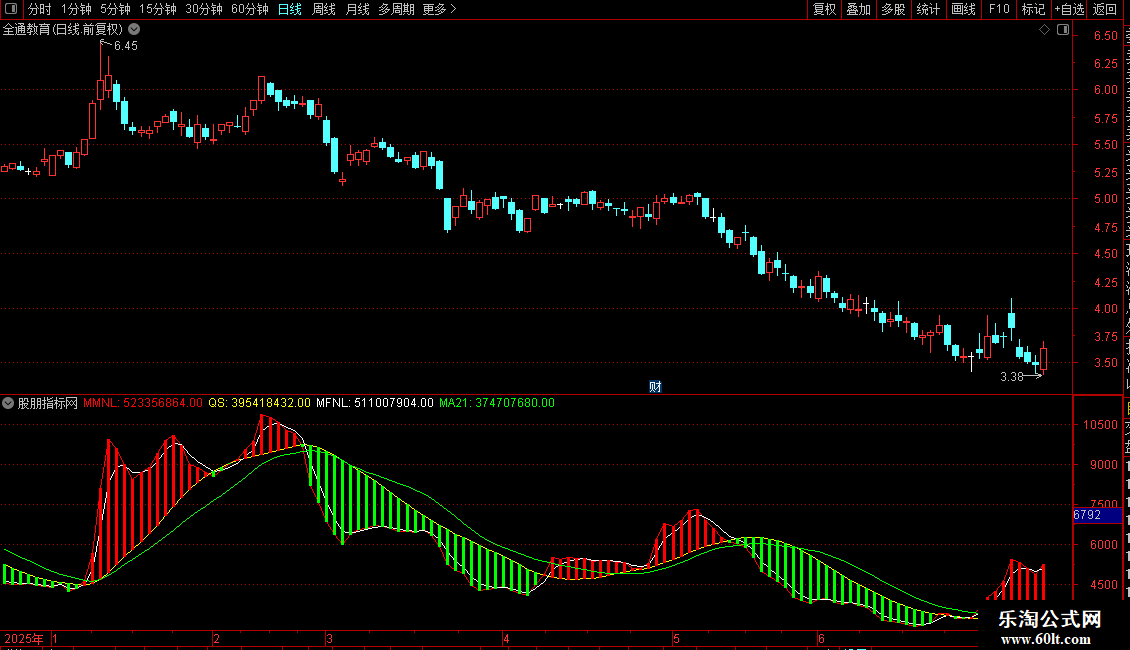Click month 5 marker on time axis

pos(676,639)
